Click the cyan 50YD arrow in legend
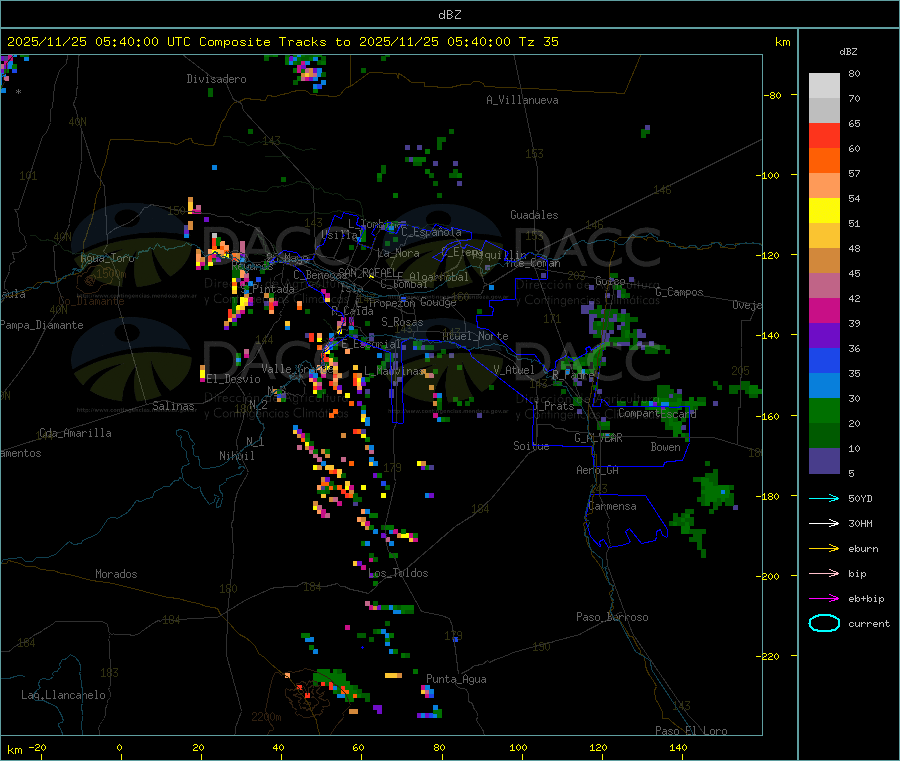 [x=824, y=498]
